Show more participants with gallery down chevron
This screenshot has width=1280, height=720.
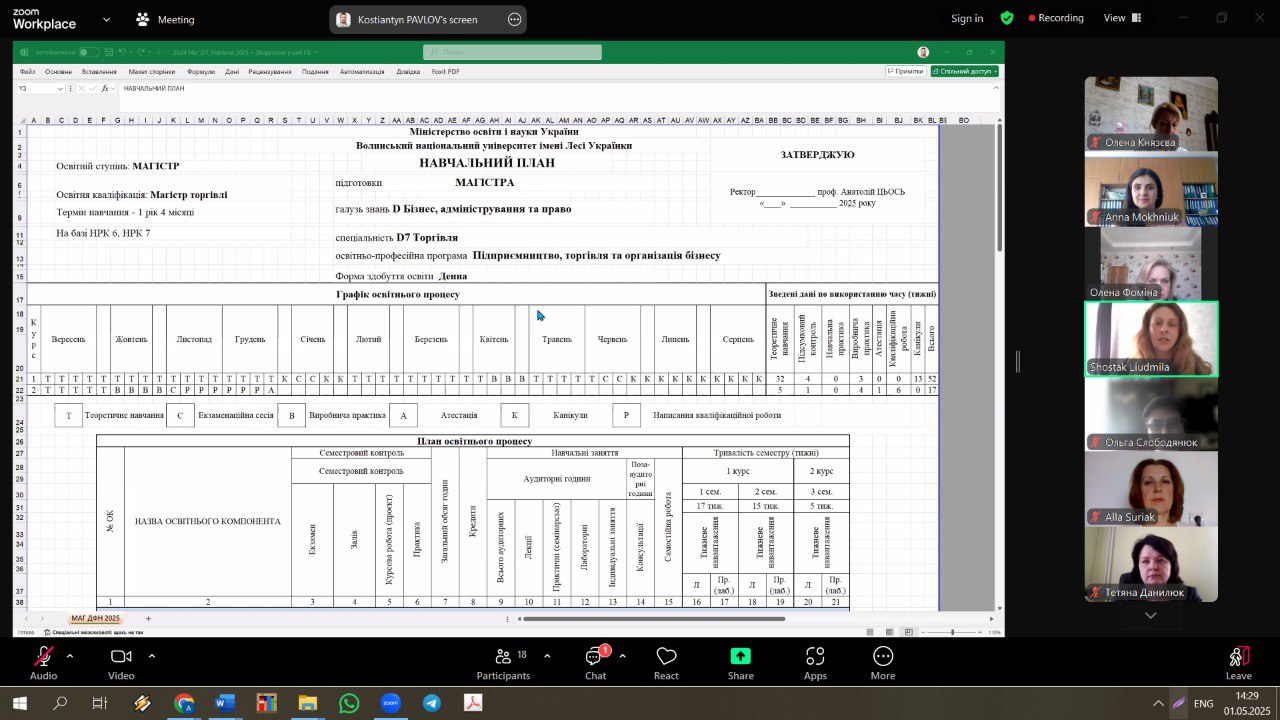click(x=1150, y=616)
